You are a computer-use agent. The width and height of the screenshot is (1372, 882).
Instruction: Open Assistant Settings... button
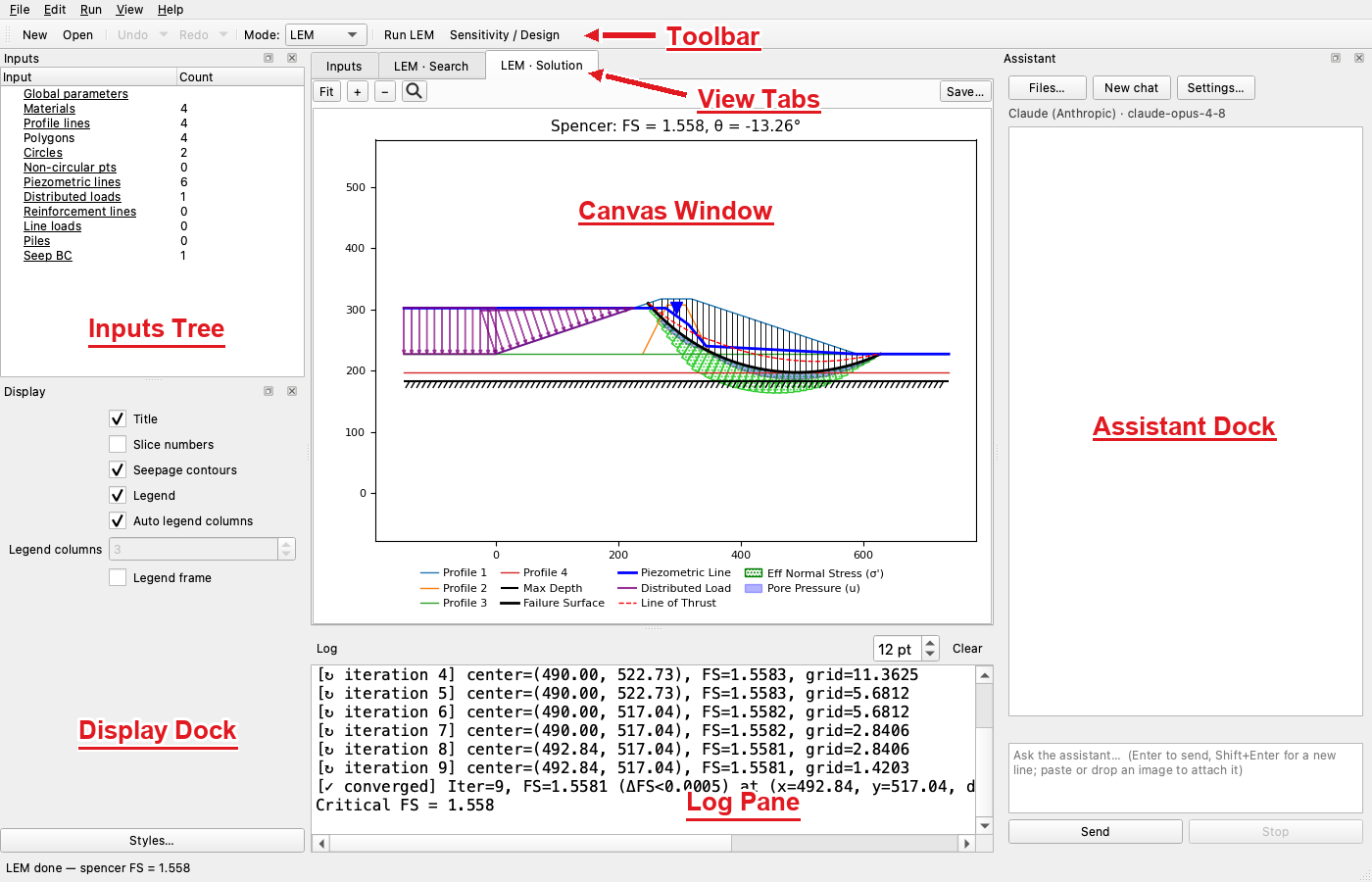pos(1215,88)
